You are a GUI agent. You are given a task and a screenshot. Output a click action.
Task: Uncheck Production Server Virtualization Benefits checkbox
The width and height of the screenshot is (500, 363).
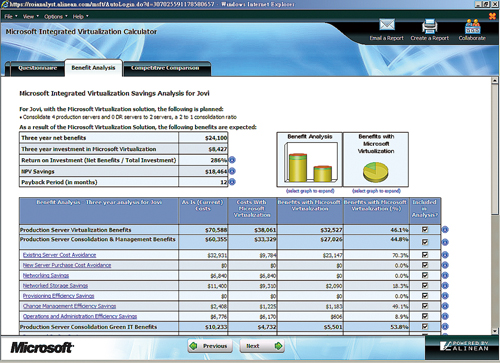[425, 229]
